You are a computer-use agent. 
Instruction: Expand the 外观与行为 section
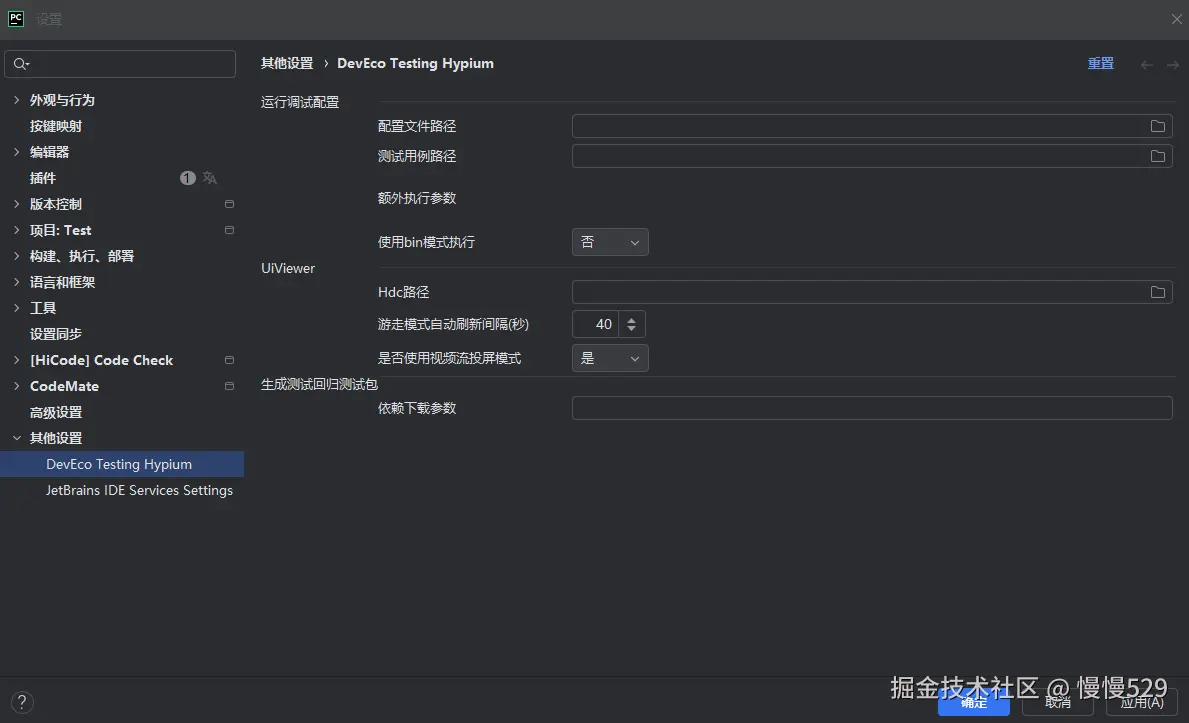(x=17, y=99)
